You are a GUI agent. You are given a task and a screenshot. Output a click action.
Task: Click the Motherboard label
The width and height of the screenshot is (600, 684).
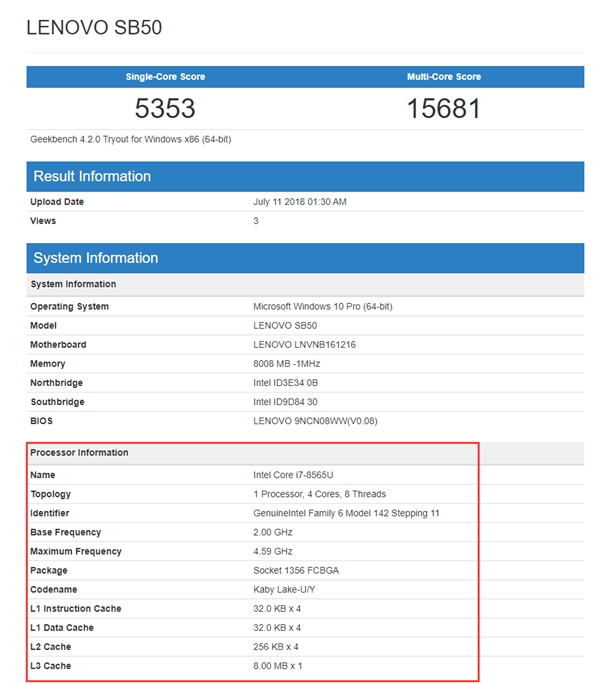(58, 345)
